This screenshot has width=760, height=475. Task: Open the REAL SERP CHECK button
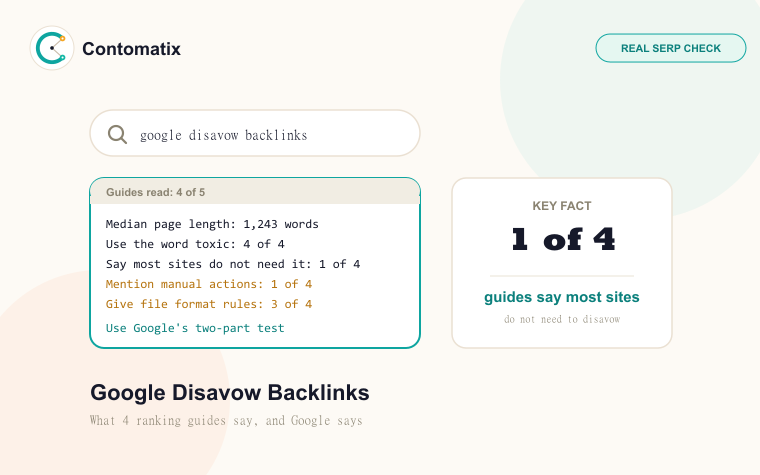(x=671, y=48)
